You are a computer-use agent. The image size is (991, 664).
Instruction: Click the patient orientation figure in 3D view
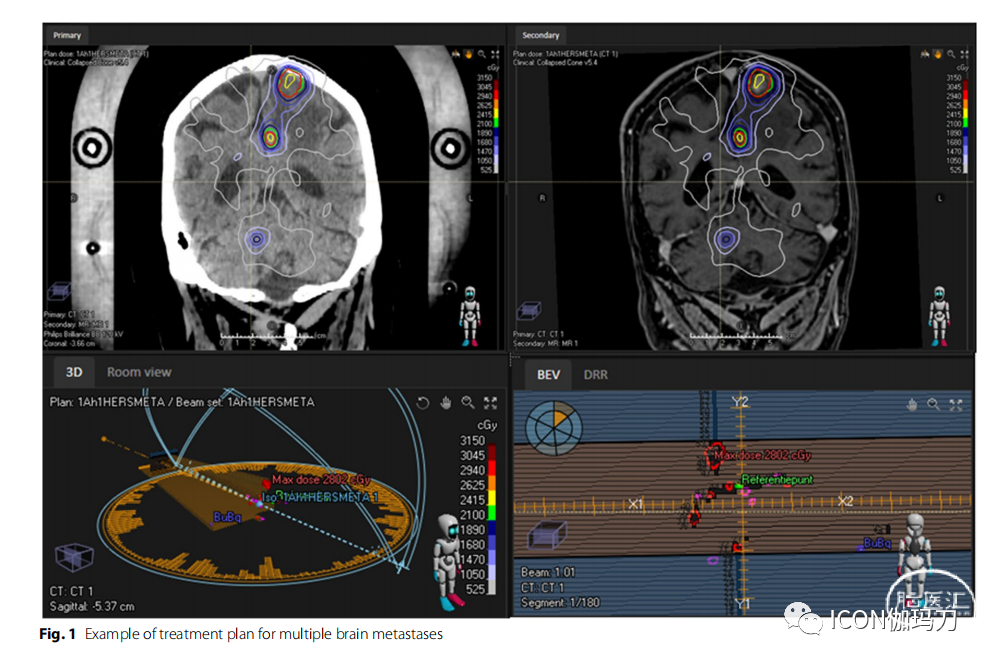click(450, 562)
